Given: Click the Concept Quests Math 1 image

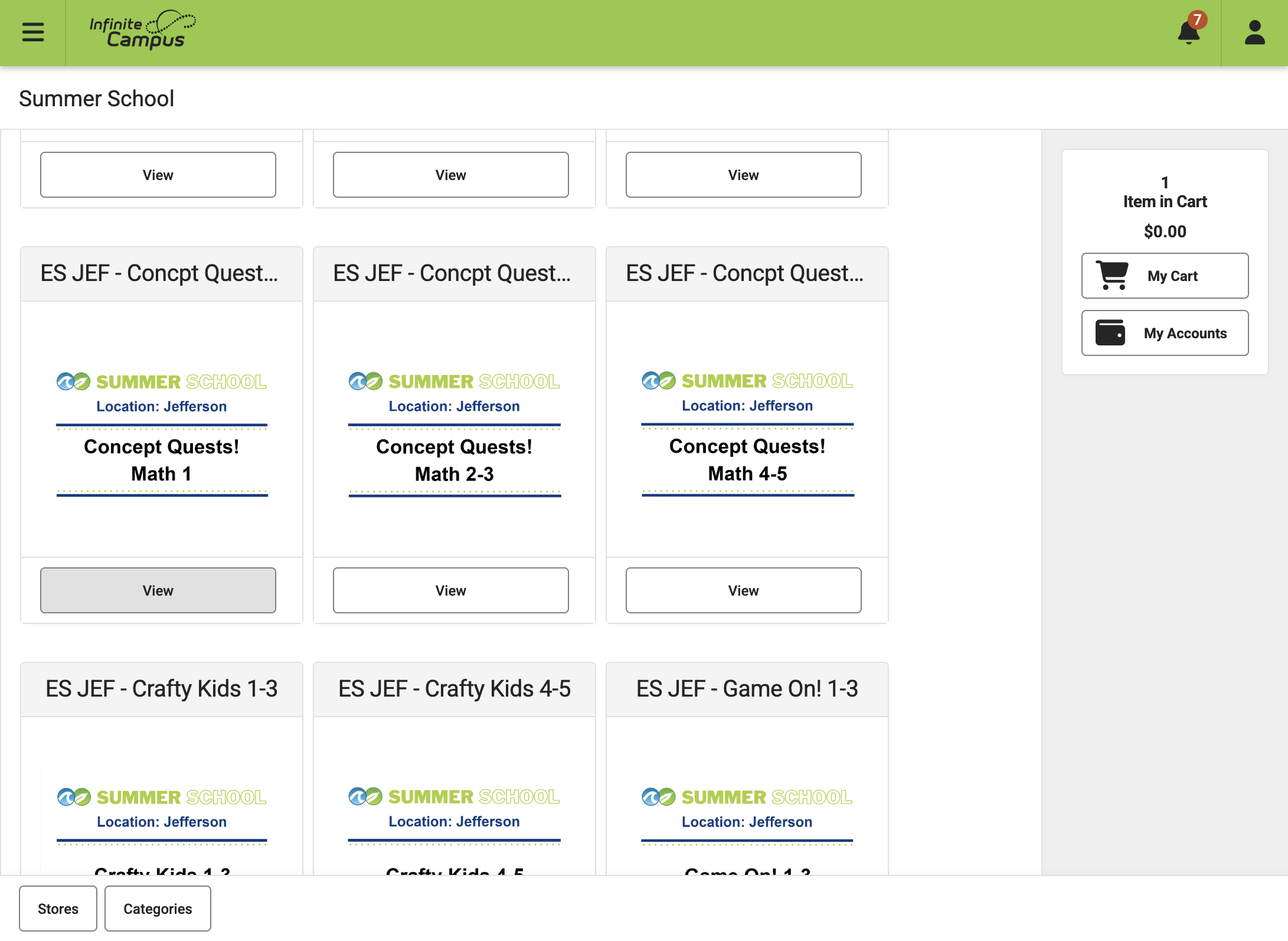Looking at the screenshot, I should (162, 434).
